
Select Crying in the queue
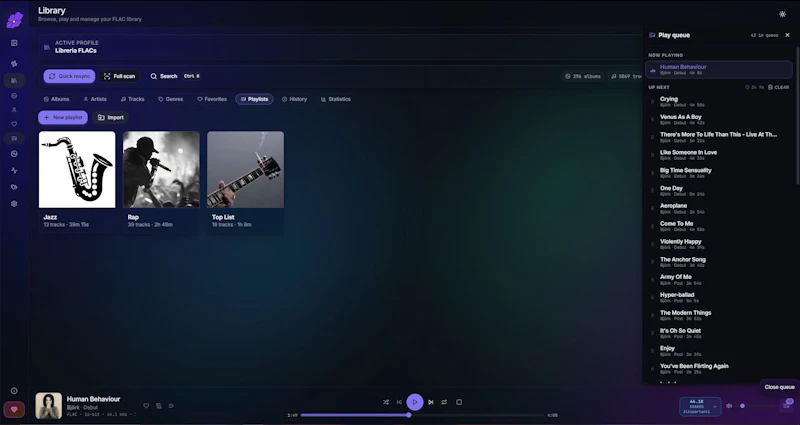coord(718,102)
